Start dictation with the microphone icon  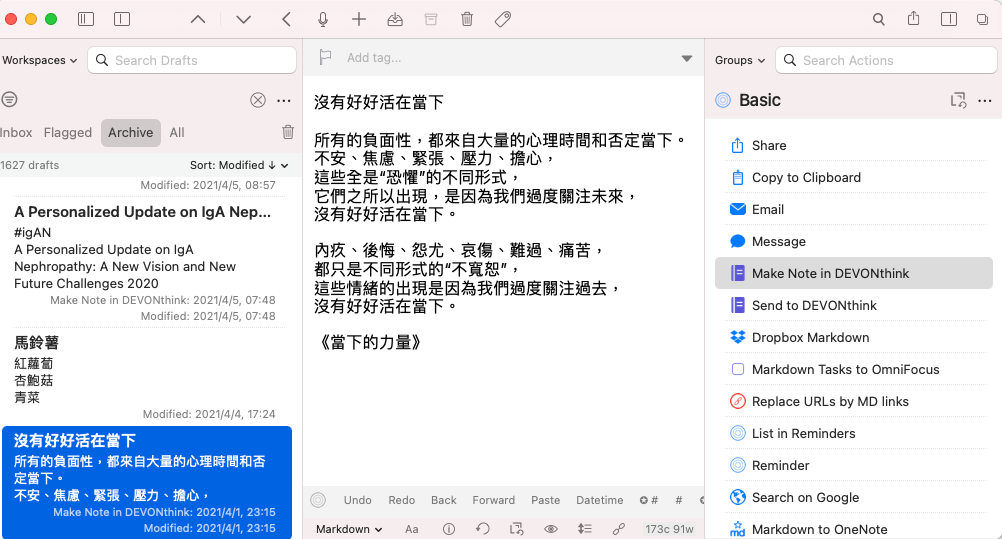323,19
